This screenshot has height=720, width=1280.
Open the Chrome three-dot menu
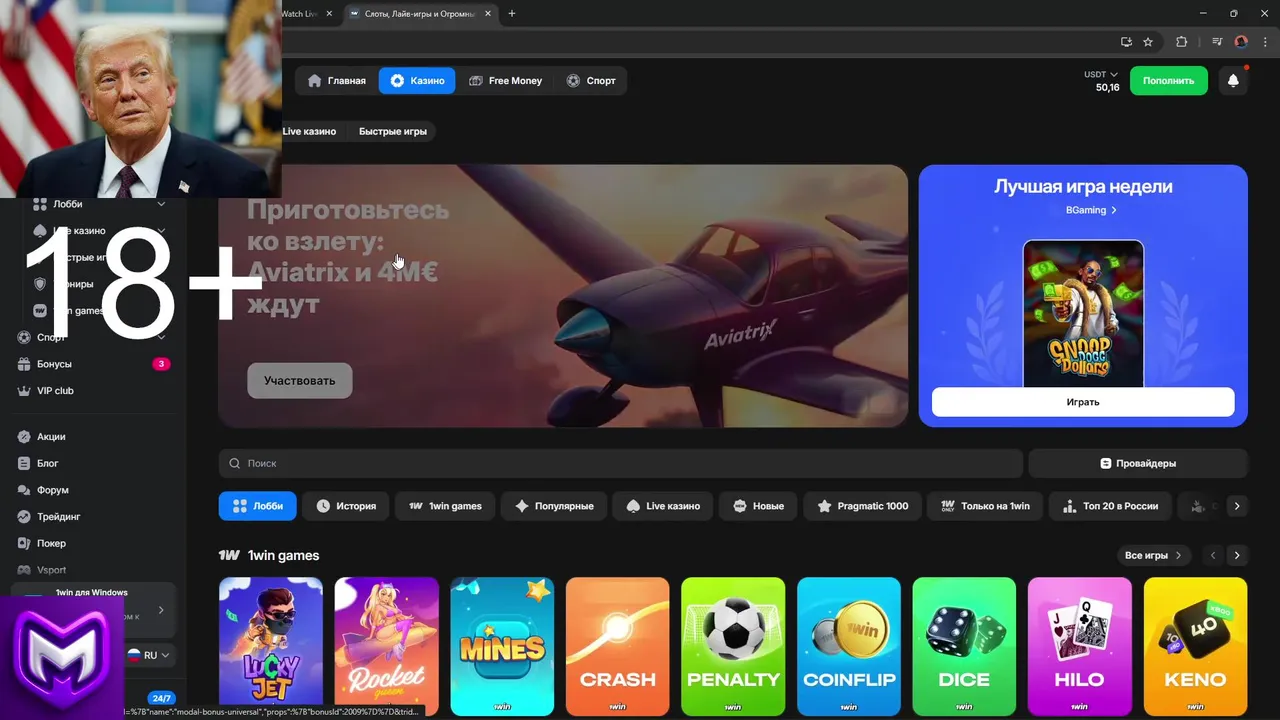coord(1265,42)
